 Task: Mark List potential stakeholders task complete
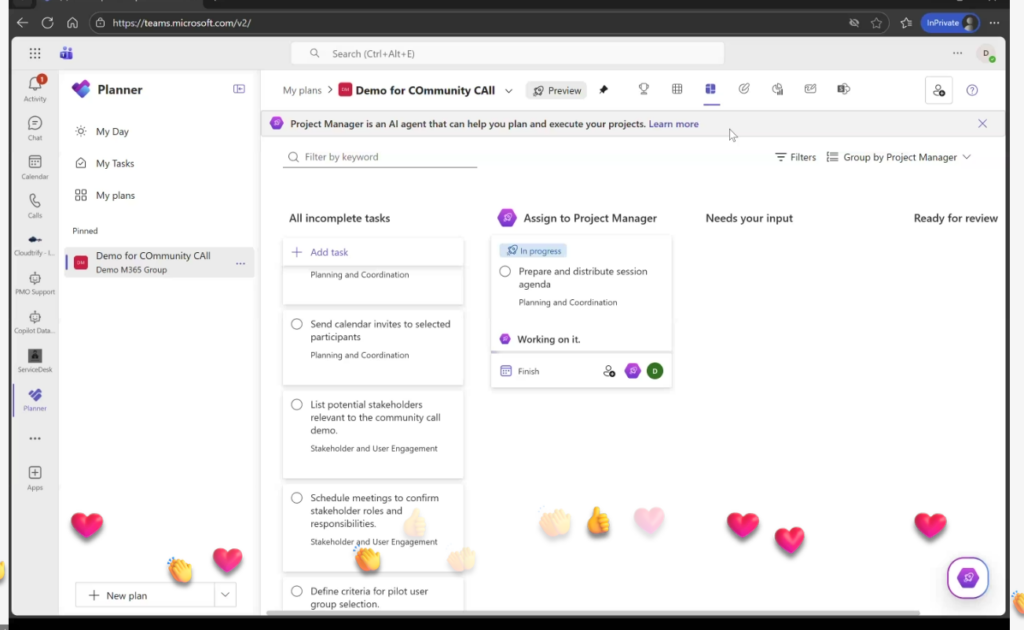tap(296, 405)
